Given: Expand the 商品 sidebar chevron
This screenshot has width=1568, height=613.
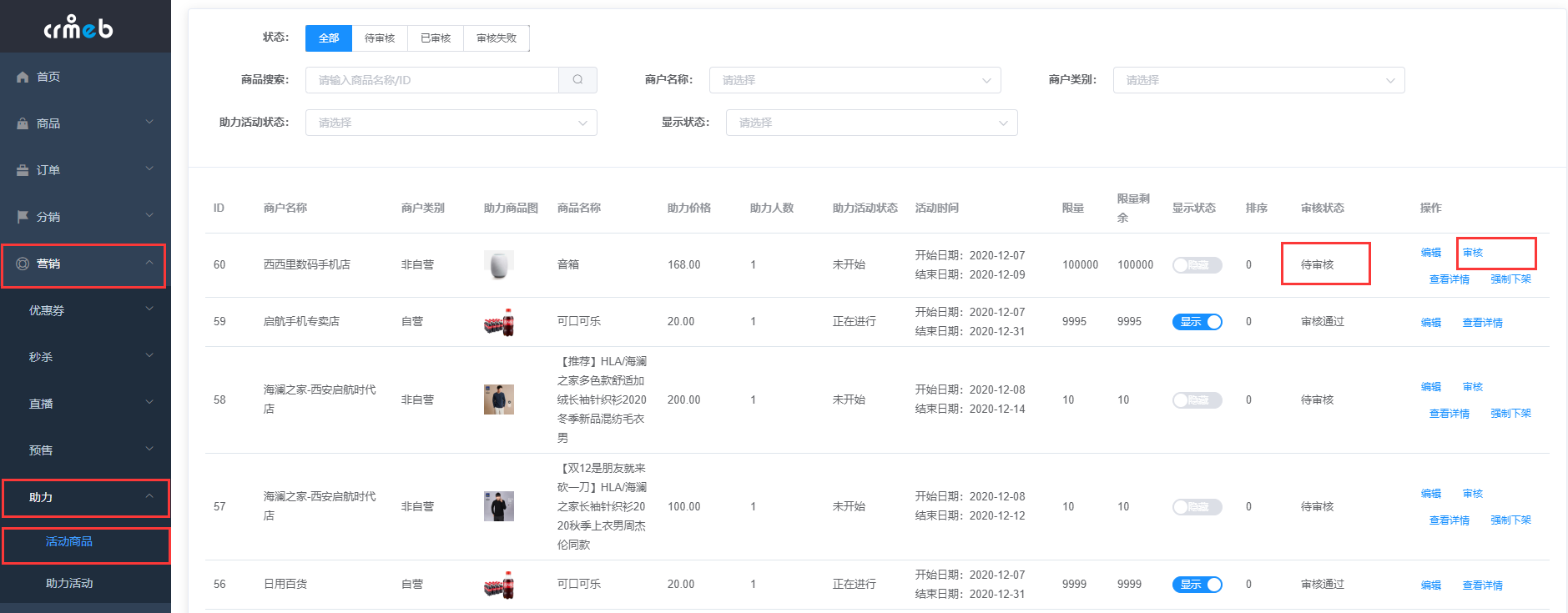Looking at the screenshot, I should (x=149, y=122).
